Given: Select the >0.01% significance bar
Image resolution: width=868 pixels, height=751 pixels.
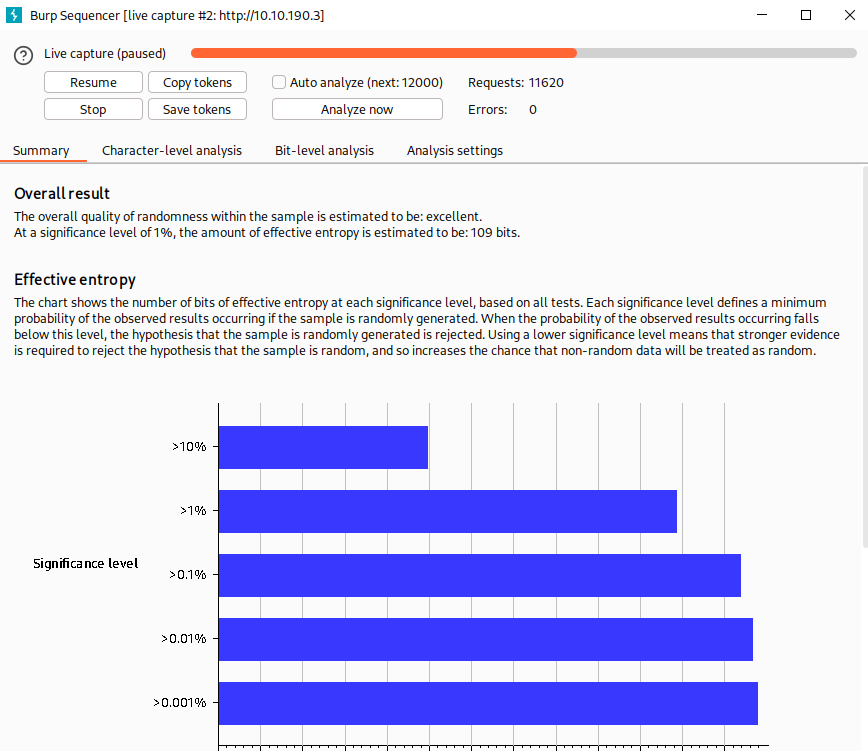Looking at the screenshot, I should (486, 639).
